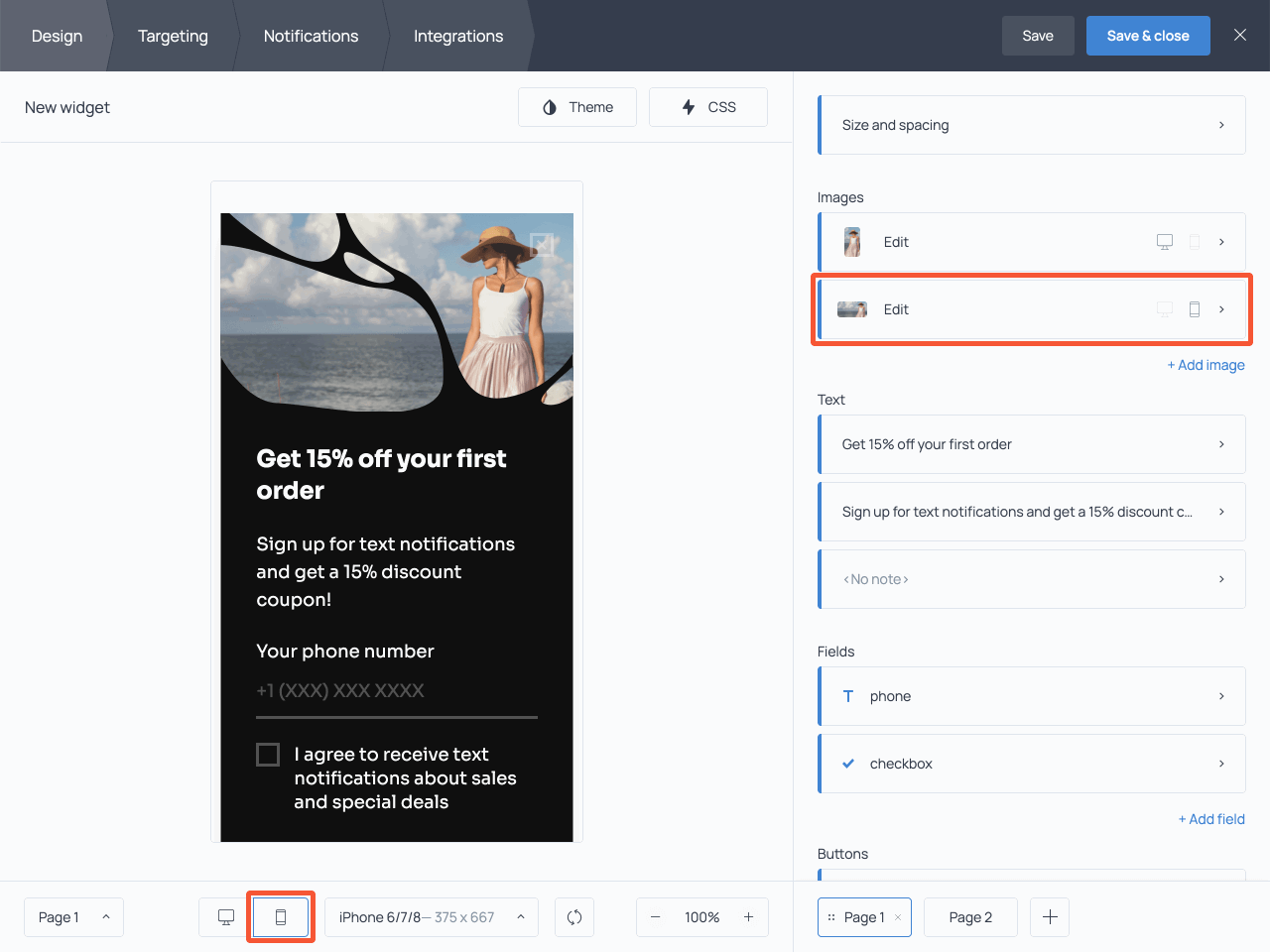Click the phone number input in the preview
The image size is (1270, 952).
[x=396, y=690]
